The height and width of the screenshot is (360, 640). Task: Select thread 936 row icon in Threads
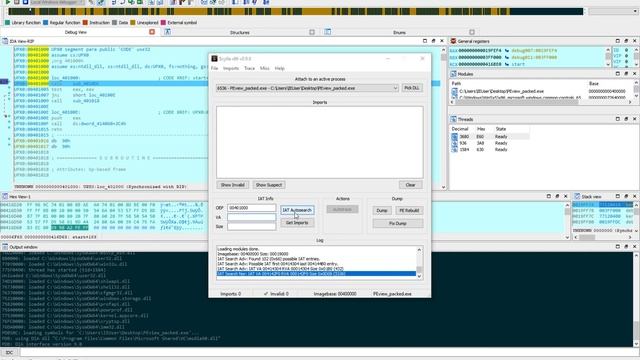(454, 143)
